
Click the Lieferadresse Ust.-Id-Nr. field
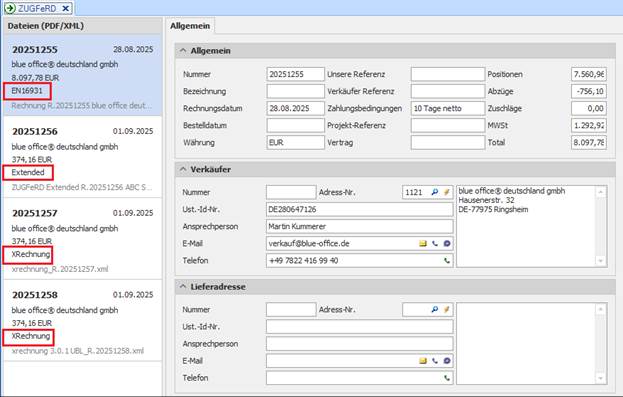(x=360, y=327)
